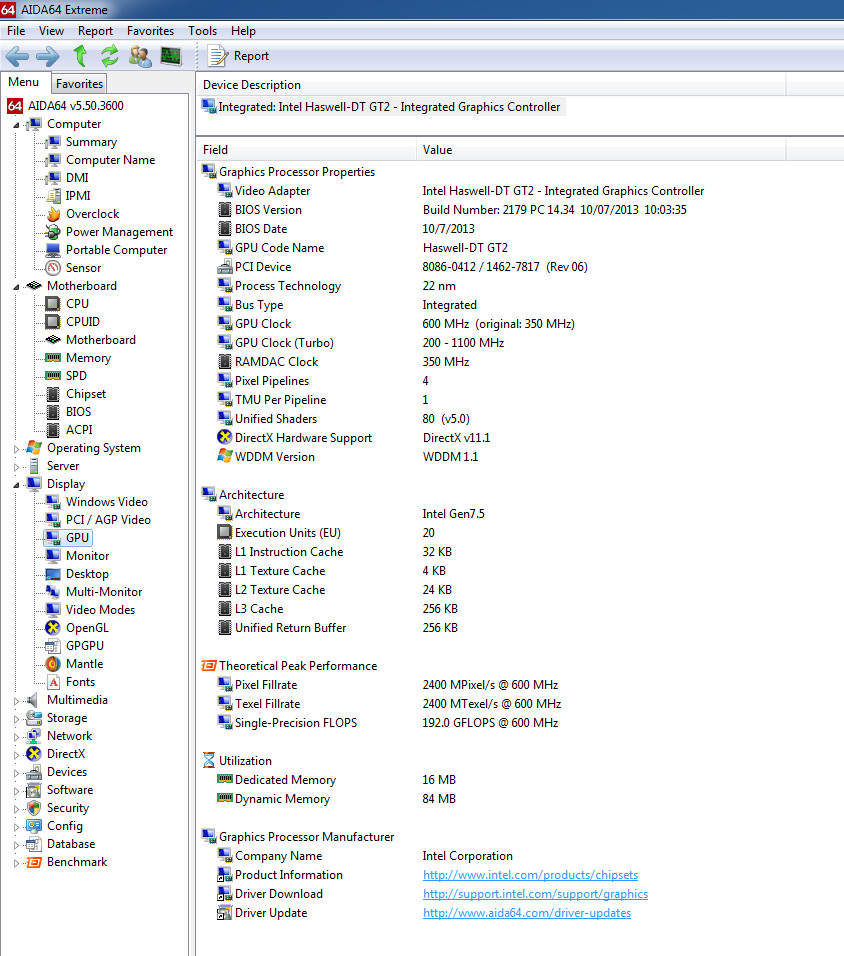Switch to the Favorites tab
Screen dimensions: 844x956
tap(78, 83)
